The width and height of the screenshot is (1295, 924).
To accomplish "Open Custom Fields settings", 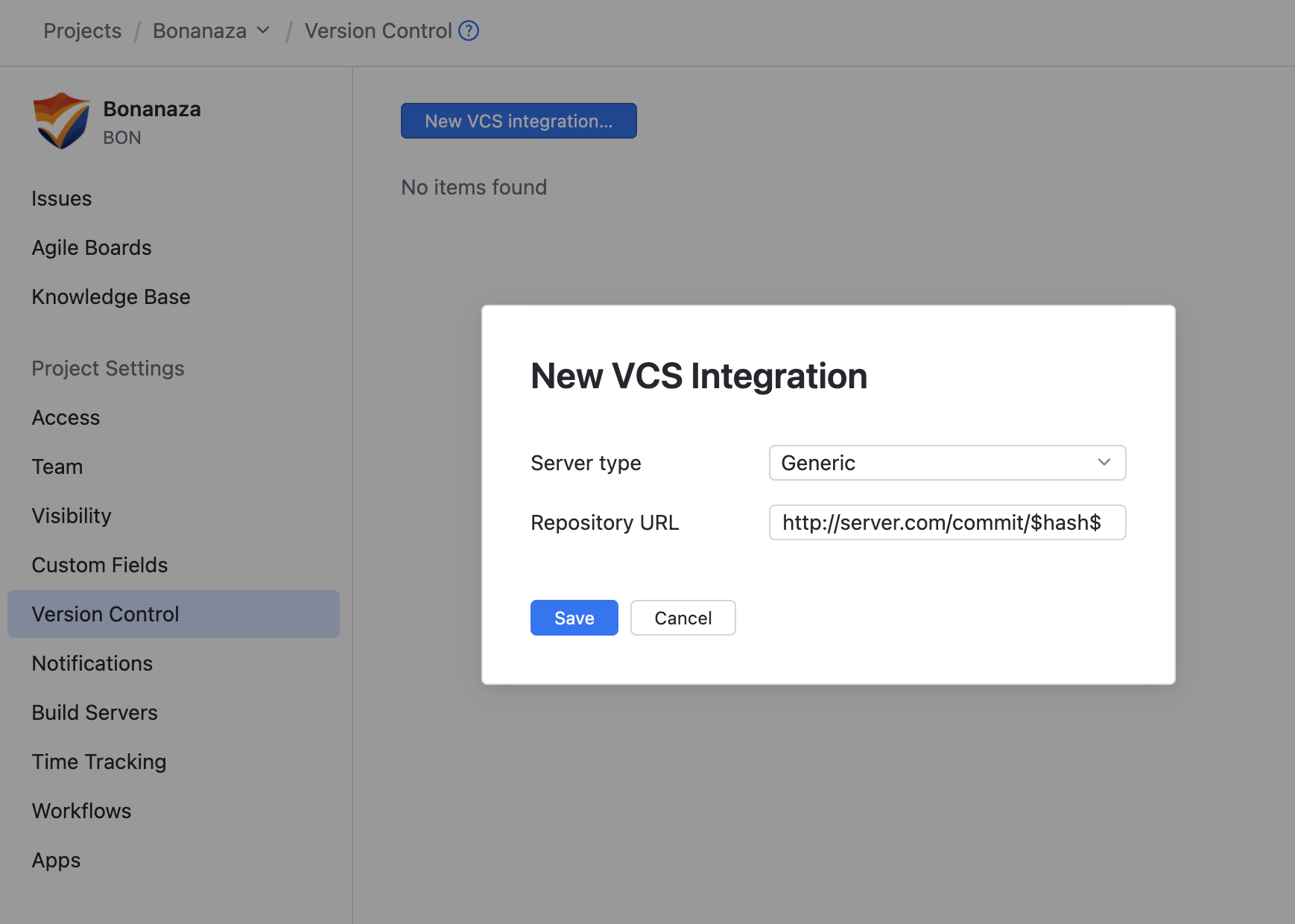I will (x=99, y=565).
